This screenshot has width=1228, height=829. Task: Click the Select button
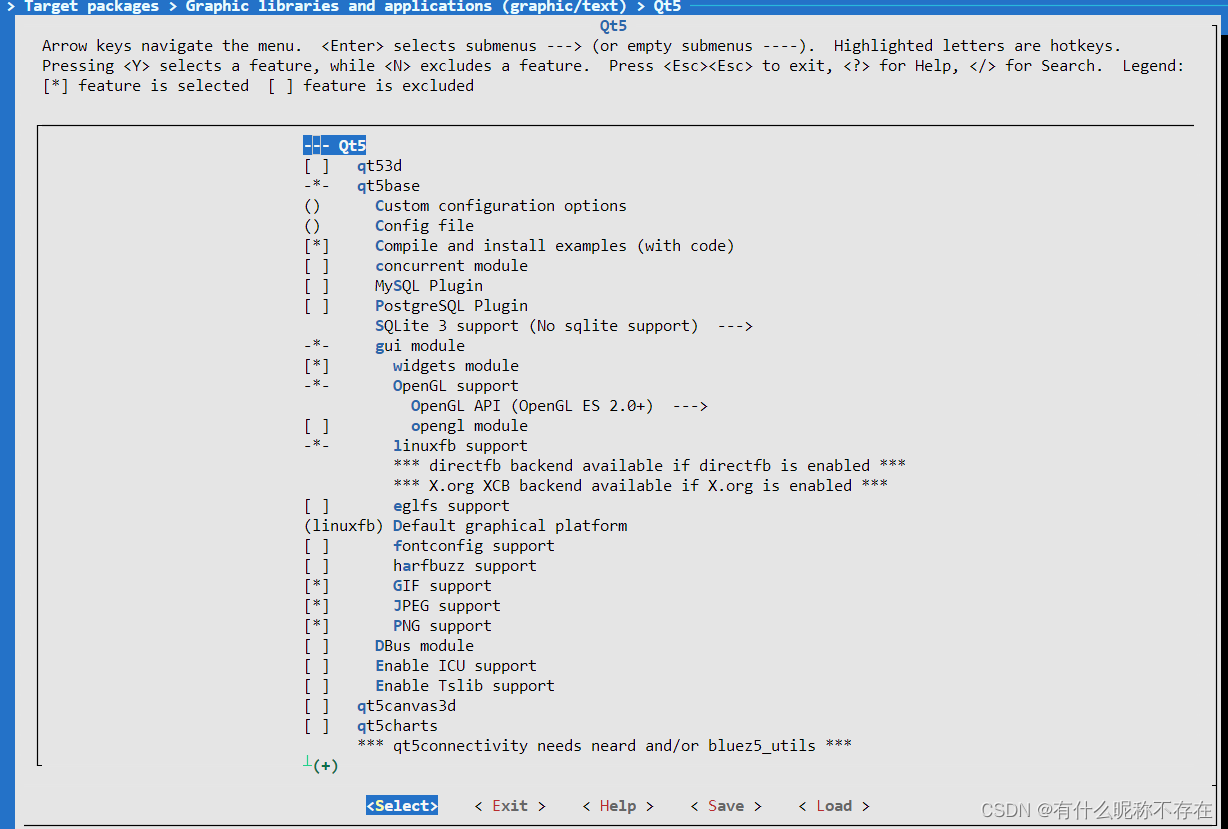click(402, 806)
